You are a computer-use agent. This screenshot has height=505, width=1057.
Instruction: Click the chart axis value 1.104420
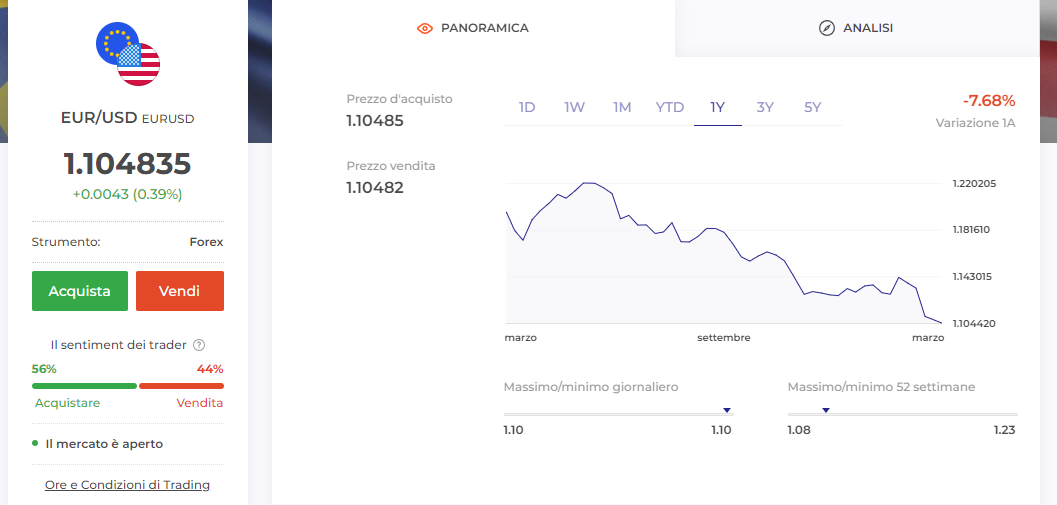pyautogui.click(x=974, y=324)
